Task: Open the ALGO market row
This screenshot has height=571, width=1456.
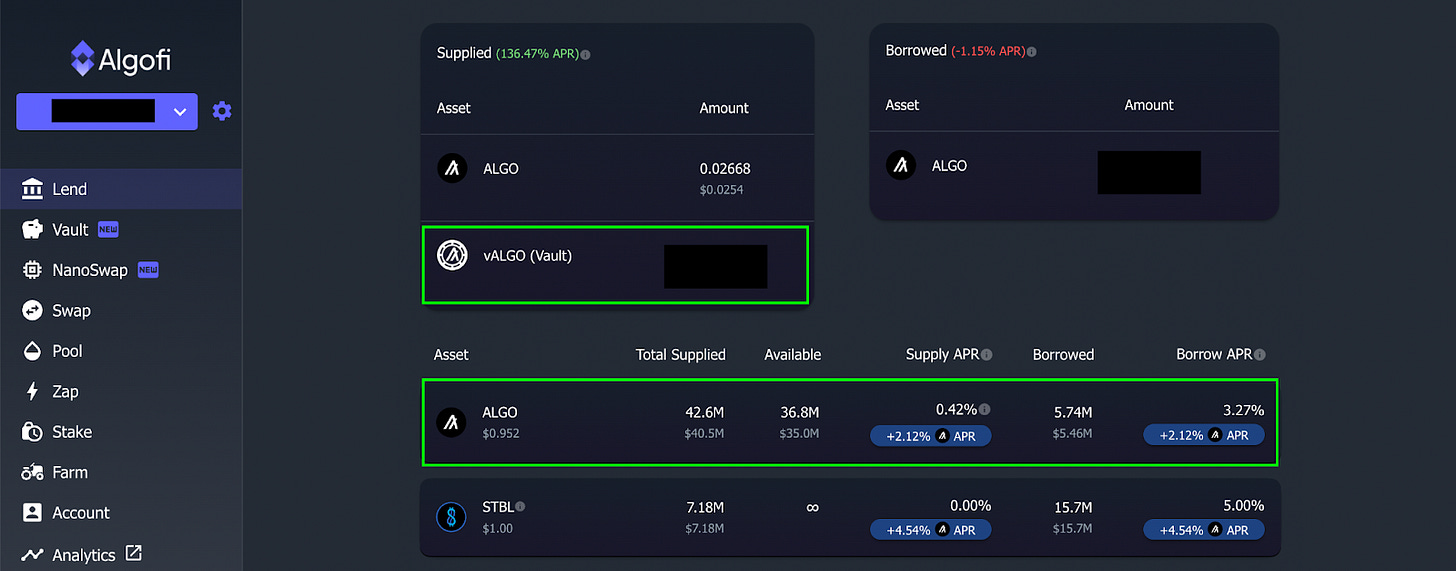Action: pyautogui.click(x=850, y=422)
